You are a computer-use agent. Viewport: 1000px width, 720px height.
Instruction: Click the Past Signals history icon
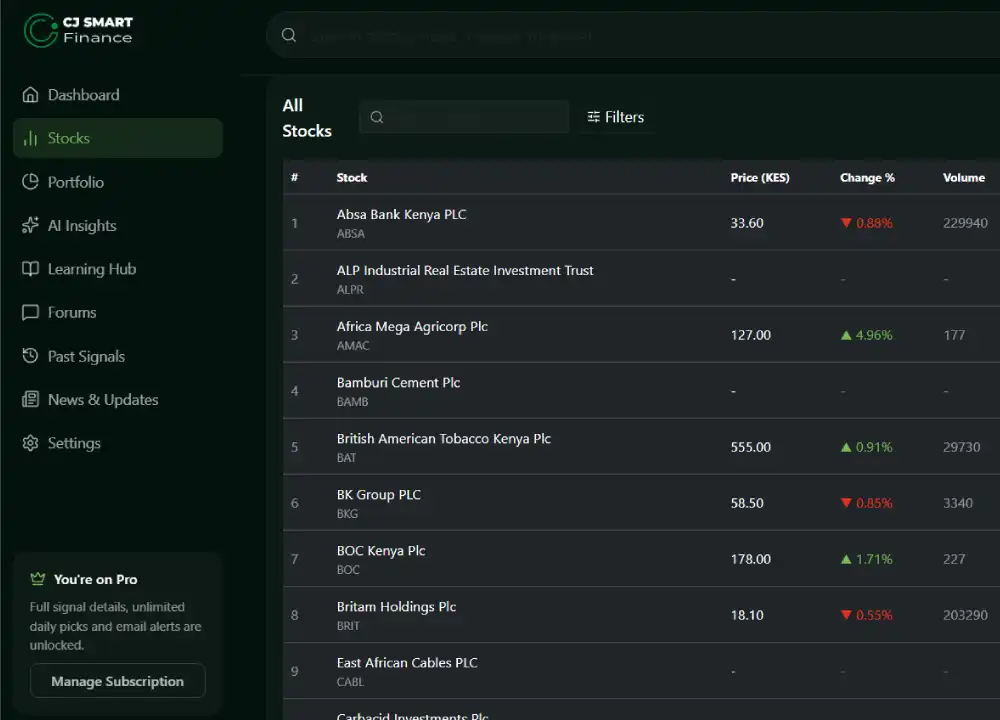(30, 356)
